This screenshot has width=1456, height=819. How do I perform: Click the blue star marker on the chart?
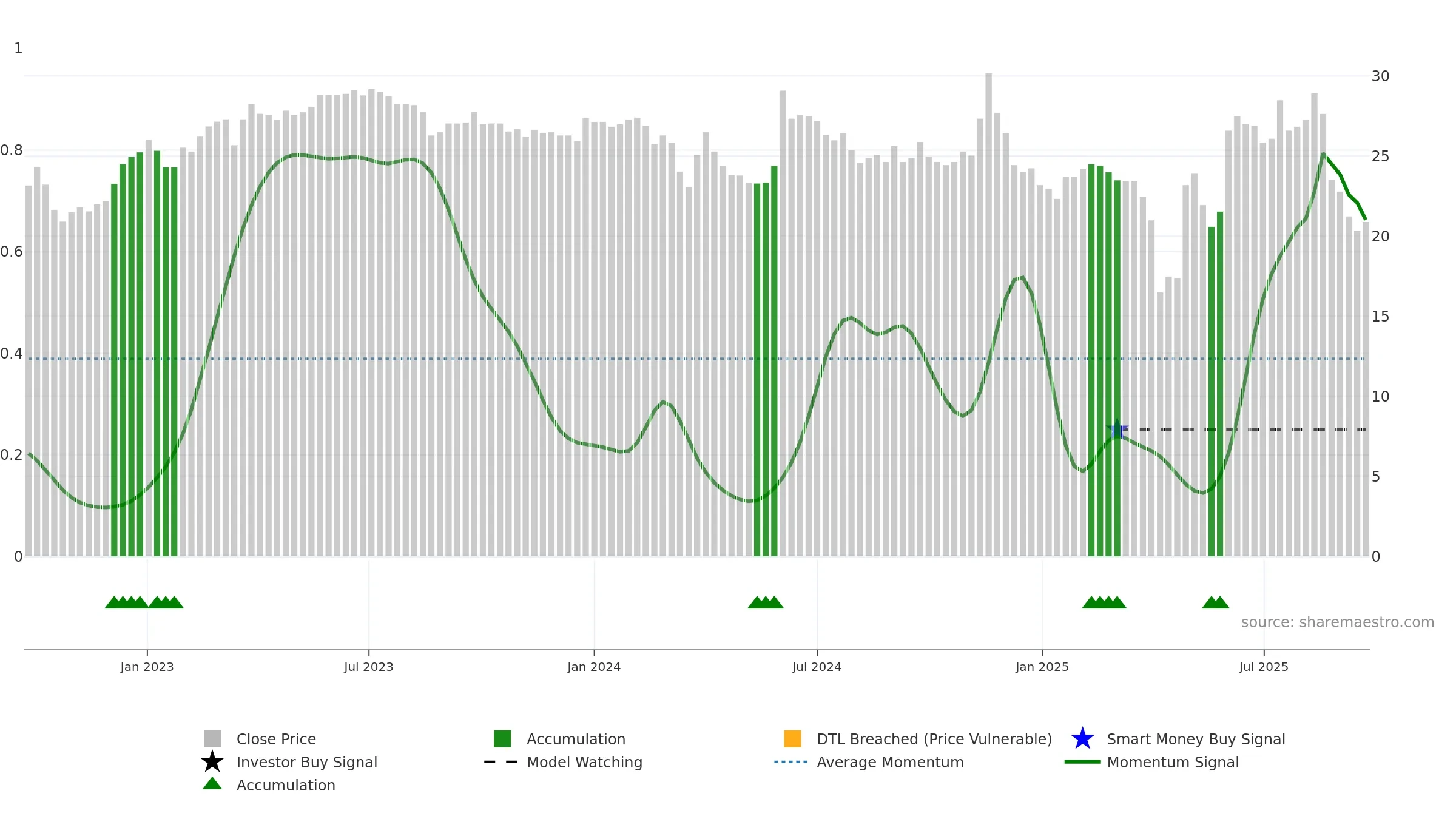(x=1117, y=430)
